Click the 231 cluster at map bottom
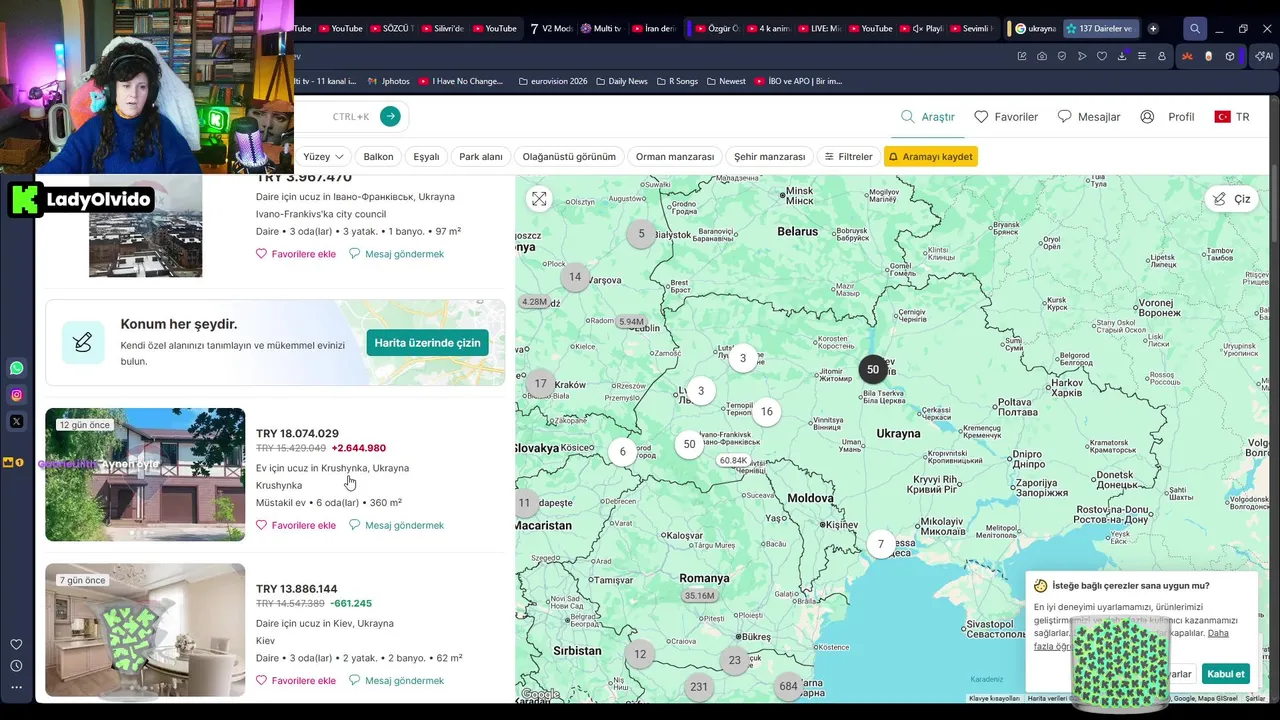Viewport: 1280px width, 720px height. 699,686
